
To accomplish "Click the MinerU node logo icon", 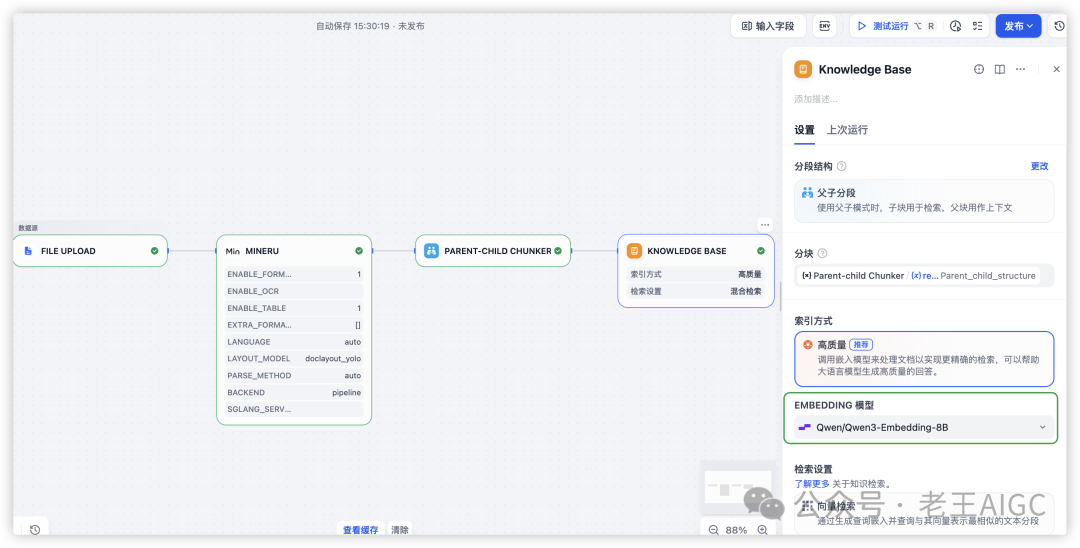I will pos(233,251).
